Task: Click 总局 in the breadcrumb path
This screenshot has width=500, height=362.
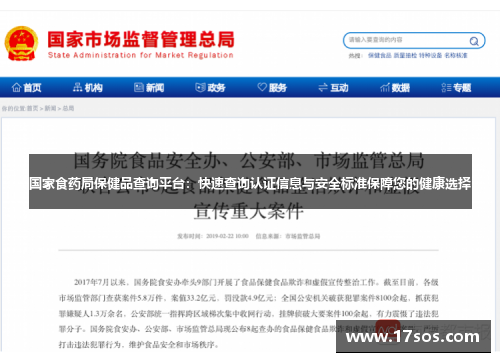Action: (68, 108)
